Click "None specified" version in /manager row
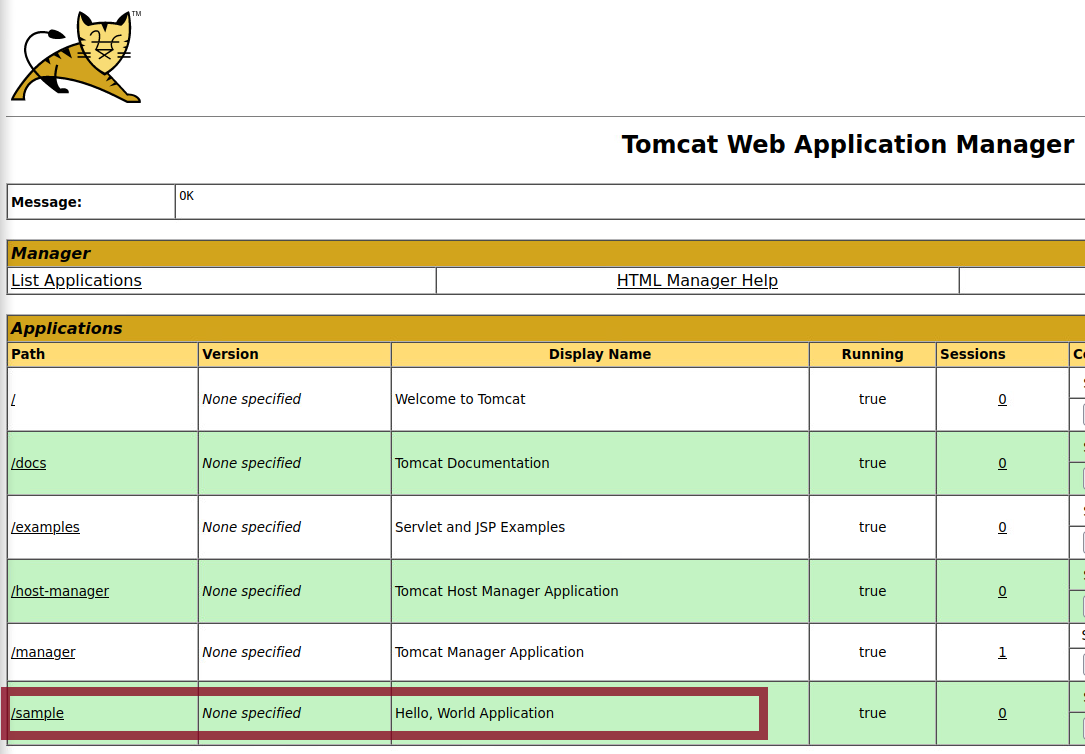 point(251,652)
